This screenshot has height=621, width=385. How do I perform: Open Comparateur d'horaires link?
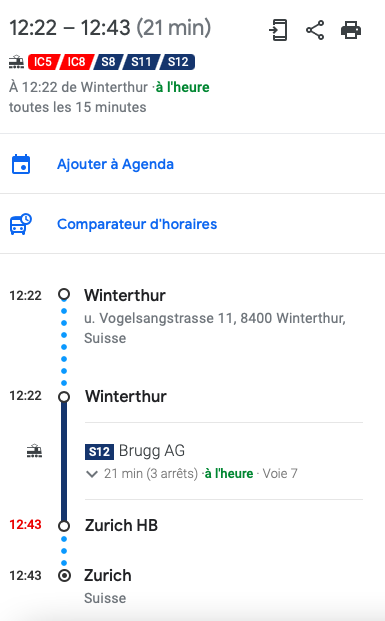(137, 224)
